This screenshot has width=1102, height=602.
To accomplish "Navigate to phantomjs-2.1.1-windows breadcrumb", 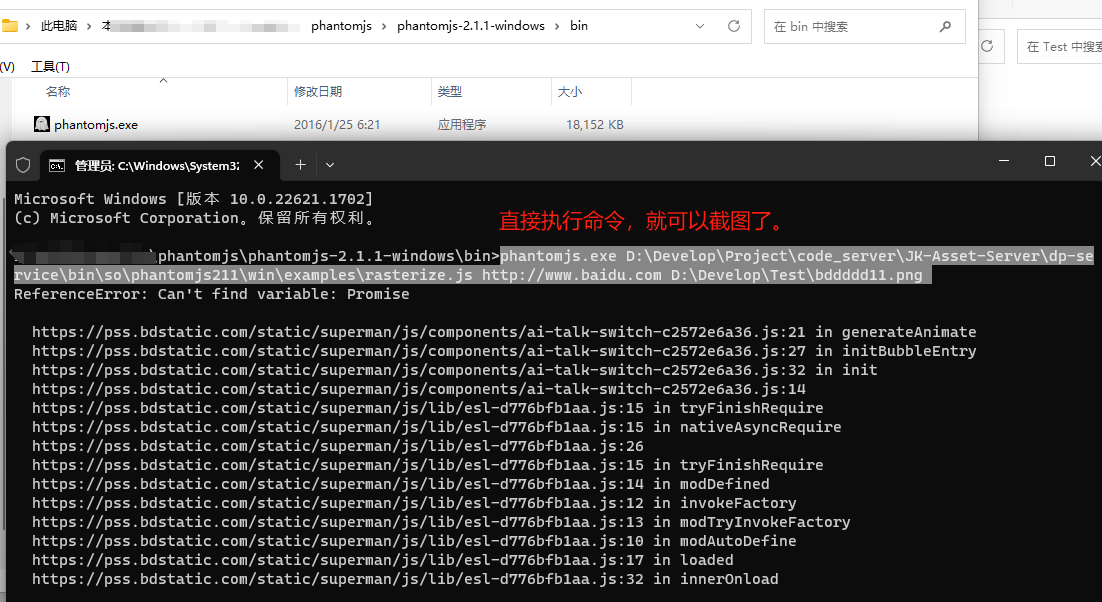I will tap(471, 26).
